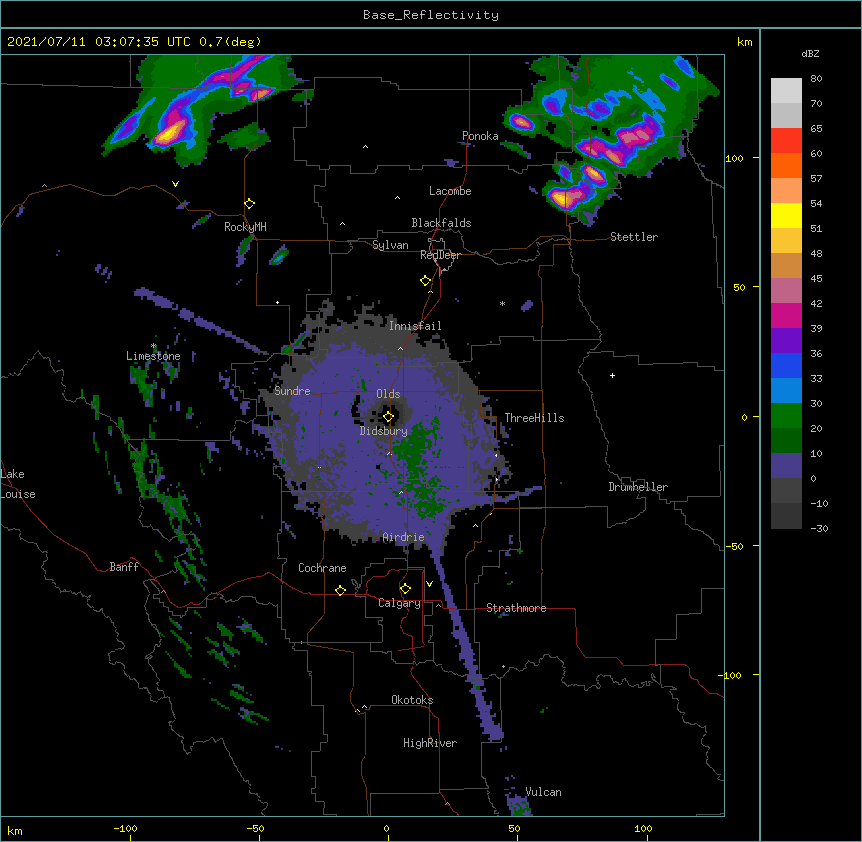
Task: Click the Sylvan label on the map
Action: [390, 245]
